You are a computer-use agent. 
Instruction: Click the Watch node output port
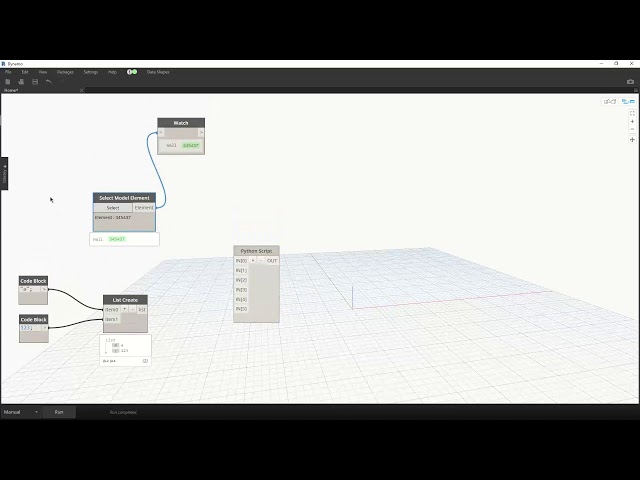coord(201,133)
